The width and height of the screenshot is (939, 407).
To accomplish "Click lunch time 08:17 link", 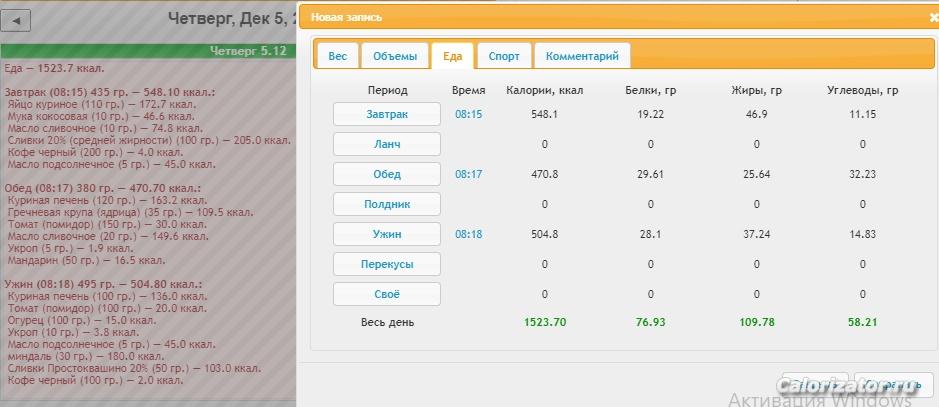I will click(468, 174).
